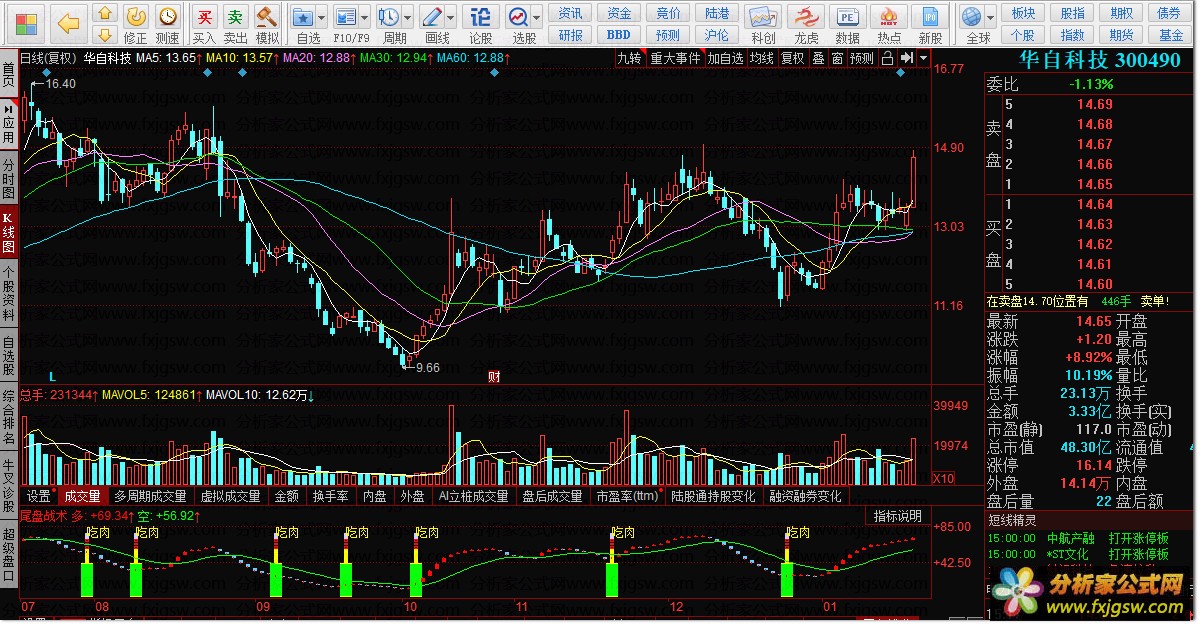Open the 龙虎 dragon icon
This screenshot has width=1200, height=624.
(806, 24)
